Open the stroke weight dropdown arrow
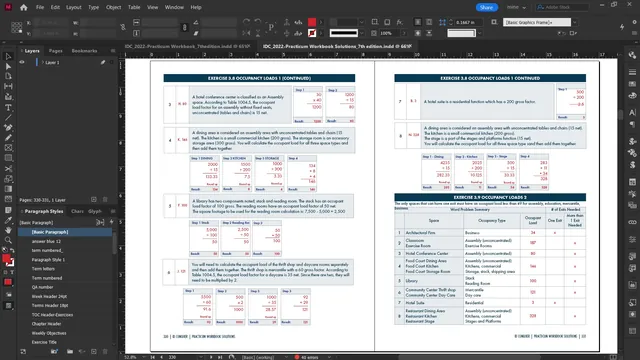 [362, 22]
